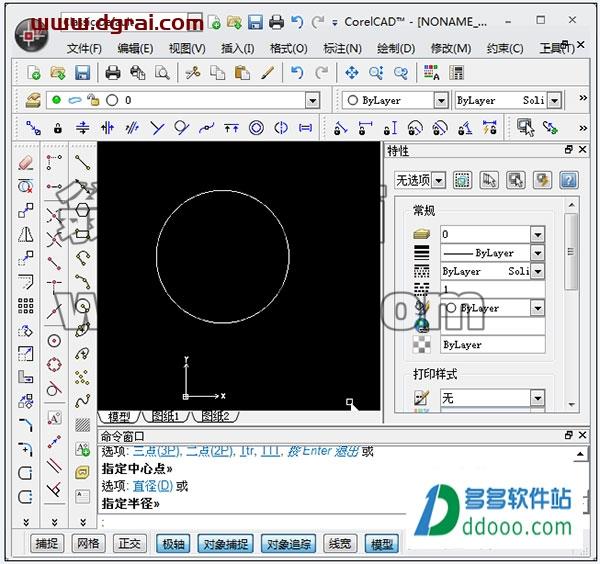Open the 视图(V) menu

(x=187, y=49)
